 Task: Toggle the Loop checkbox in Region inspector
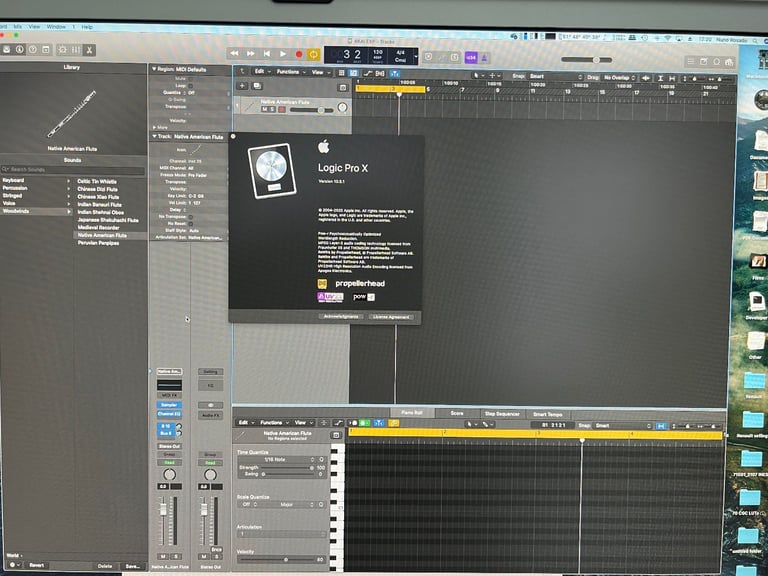(x=191, y=85)
